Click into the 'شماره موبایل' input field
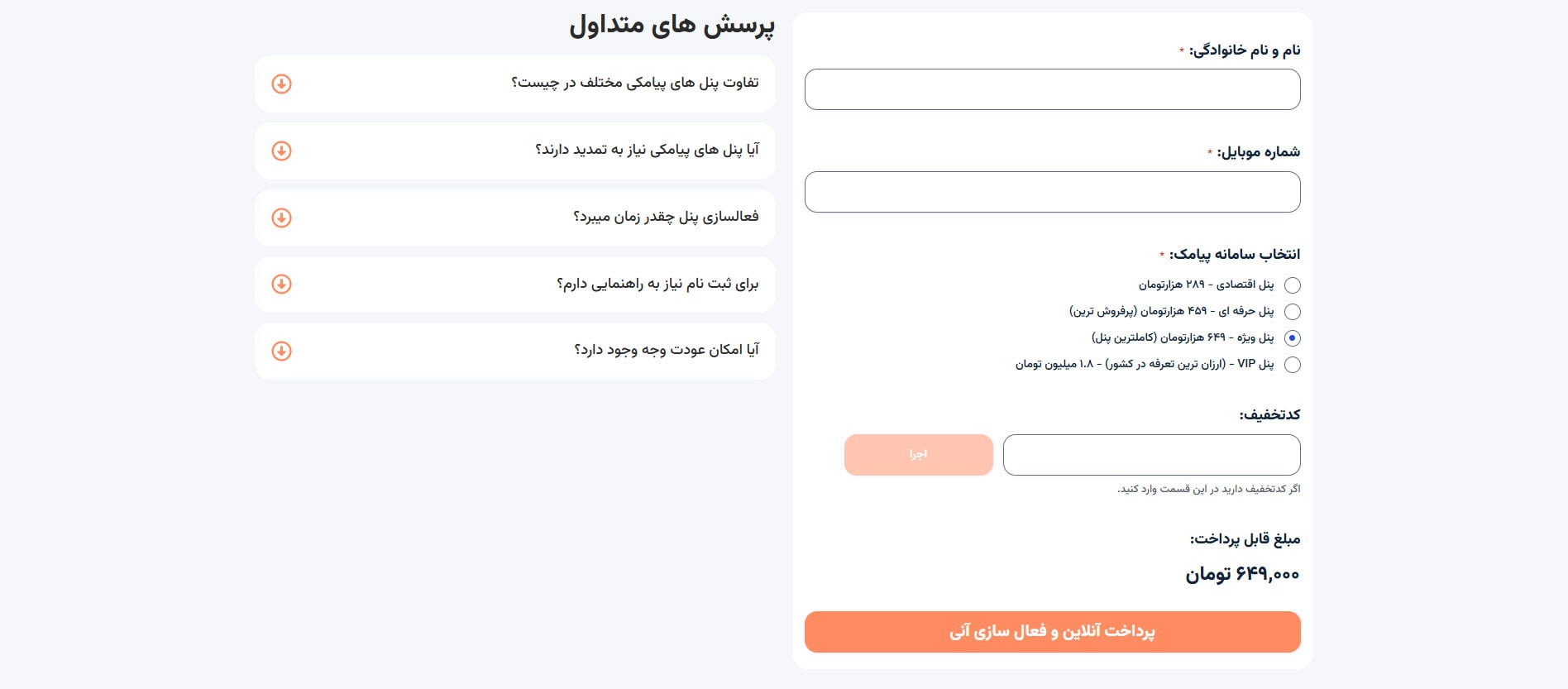Viewport: 1568px width, 689px height. pyautogui.click(x=1052, y=192)
